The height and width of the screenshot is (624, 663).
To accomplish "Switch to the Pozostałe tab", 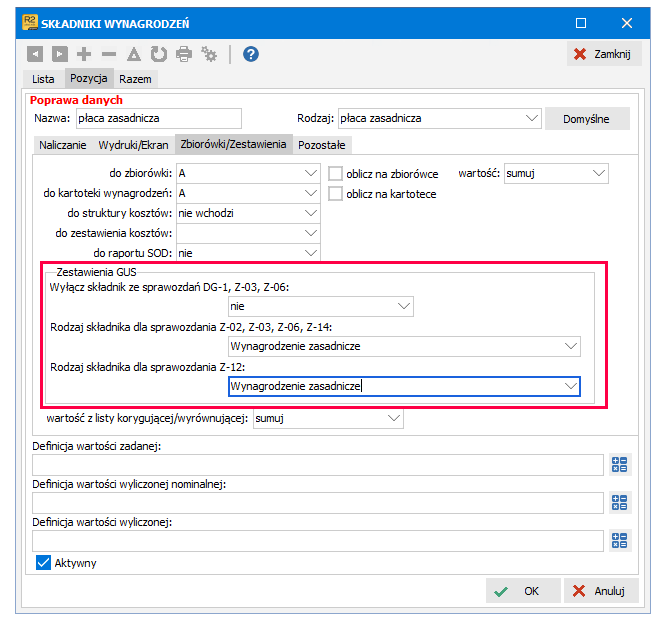I will [x=322, y=145].
